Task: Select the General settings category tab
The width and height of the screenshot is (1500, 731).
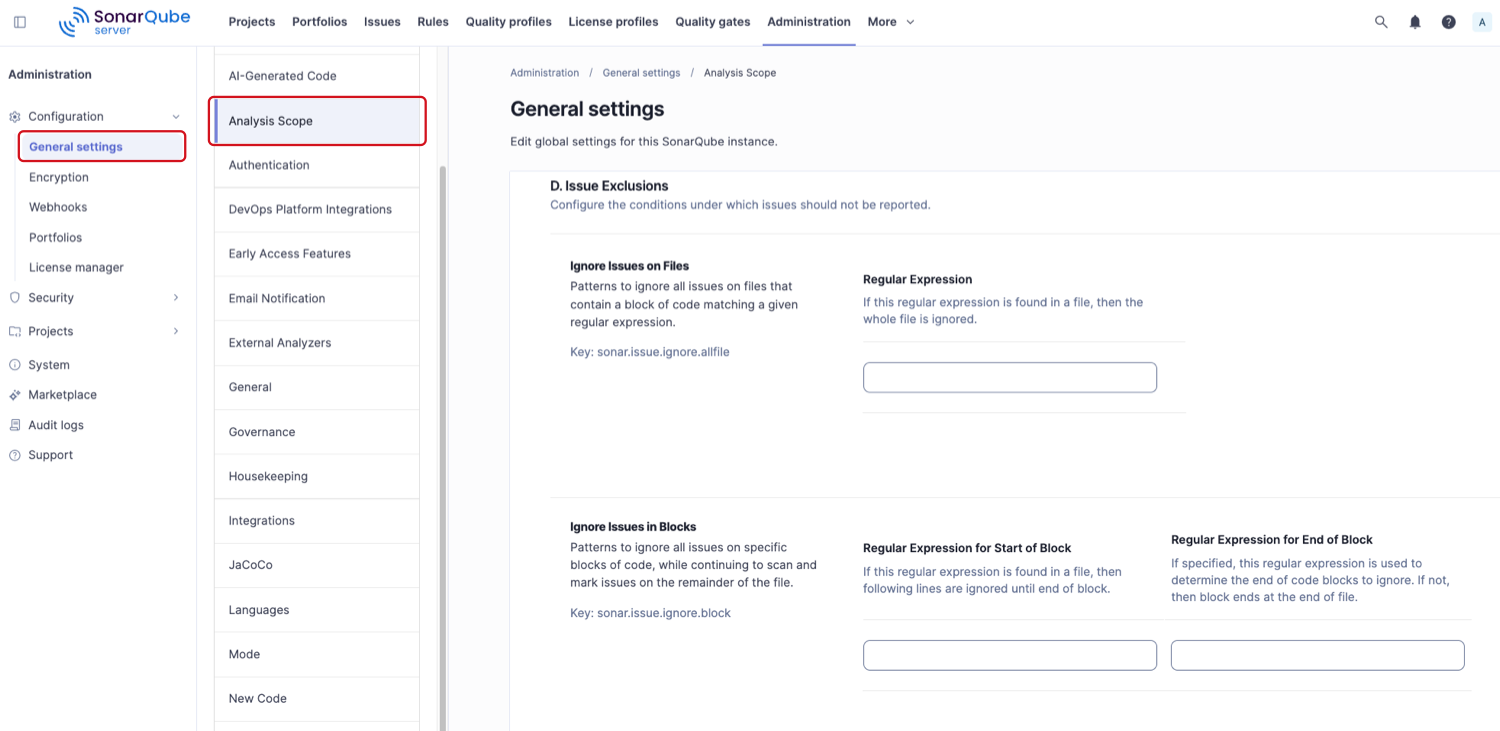Action: [317, 388]
